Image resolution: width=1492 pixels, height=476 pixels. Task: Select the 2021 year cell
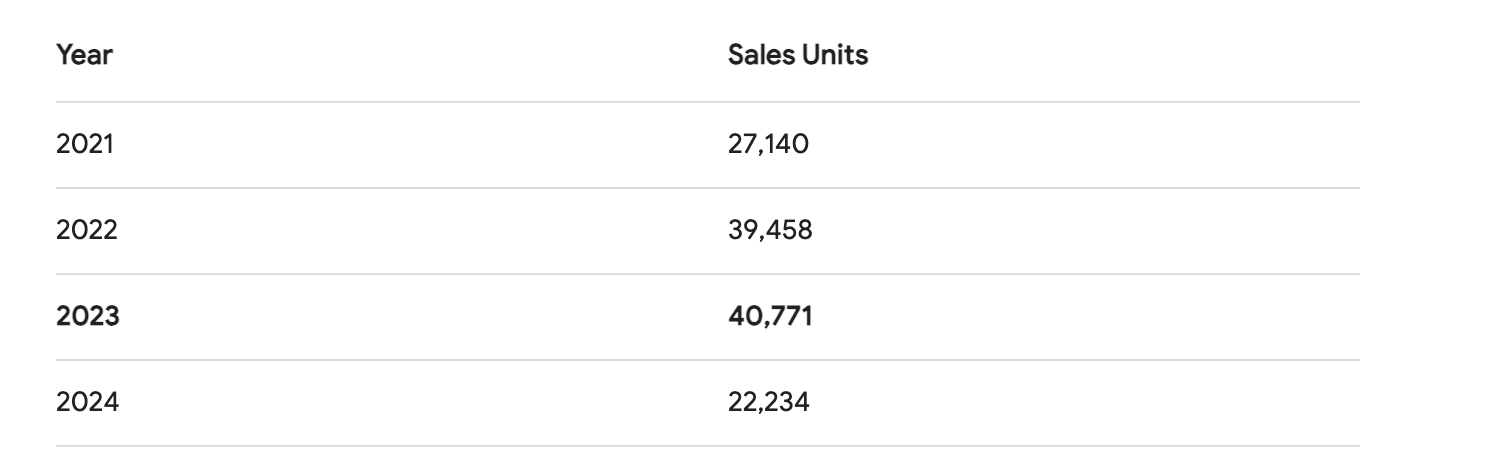click(x=85, y=145)
